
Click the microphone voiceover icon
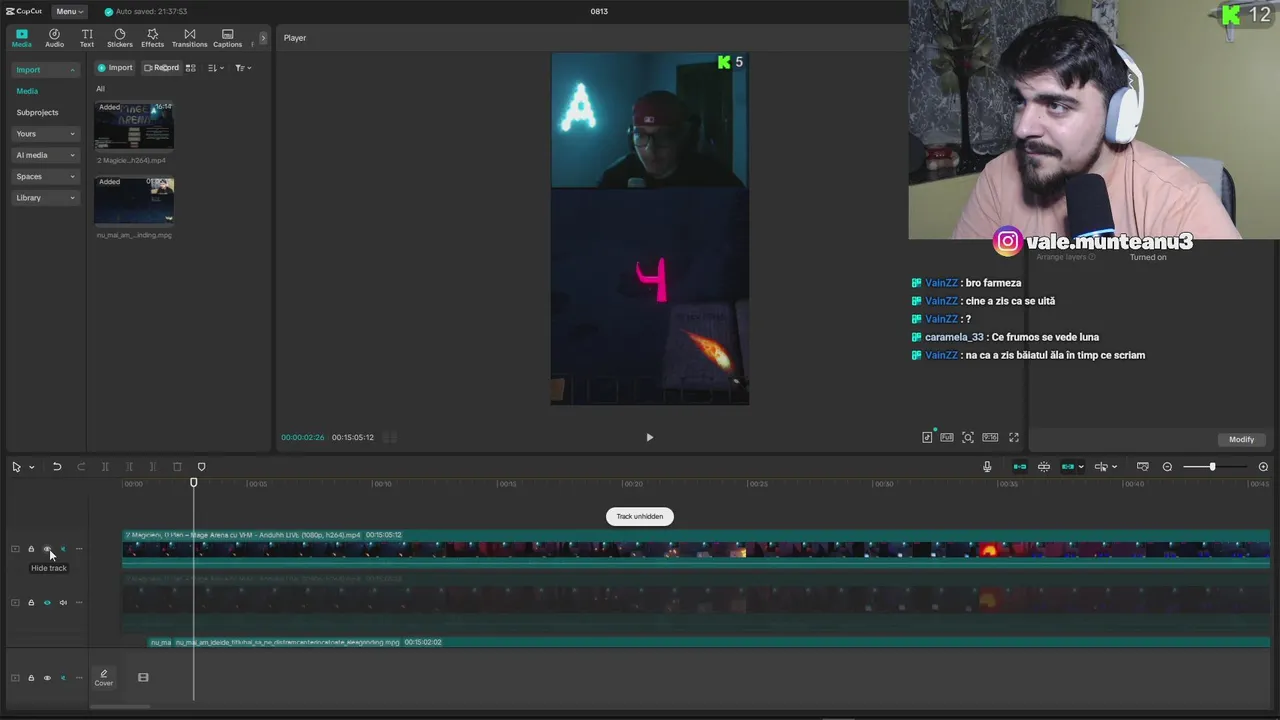[987, 467]
